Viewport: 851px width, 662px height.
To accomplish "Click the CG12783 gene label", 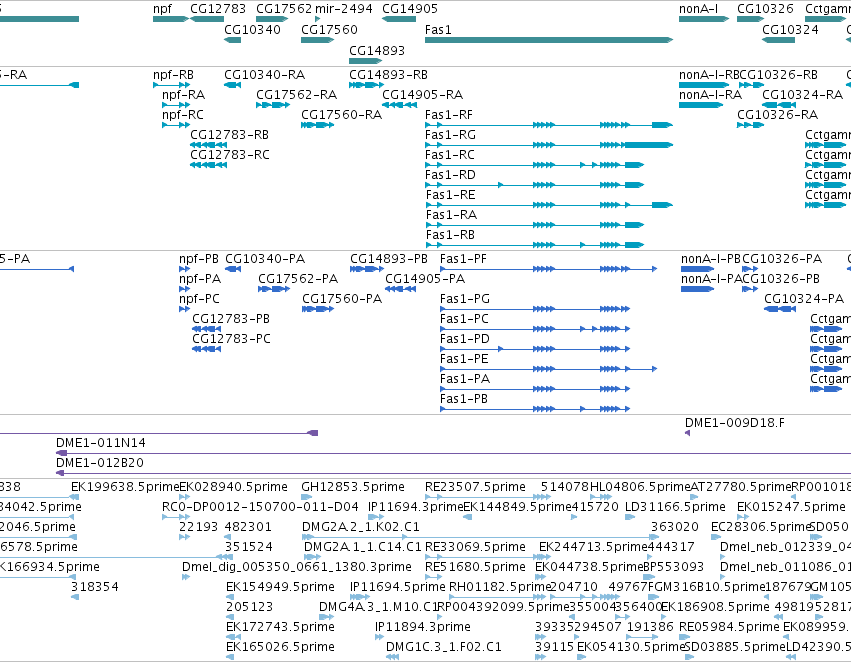I will point(218,9).
